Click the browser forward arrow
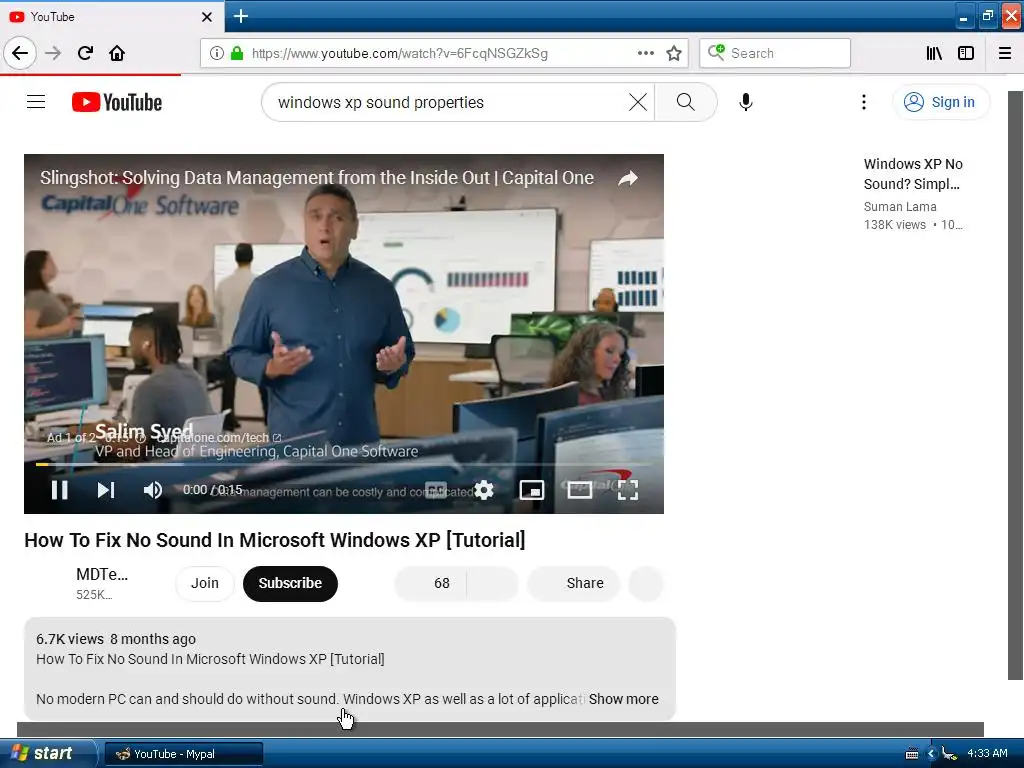The width and height of the screenshot is (1024, 768). point(53,54)
